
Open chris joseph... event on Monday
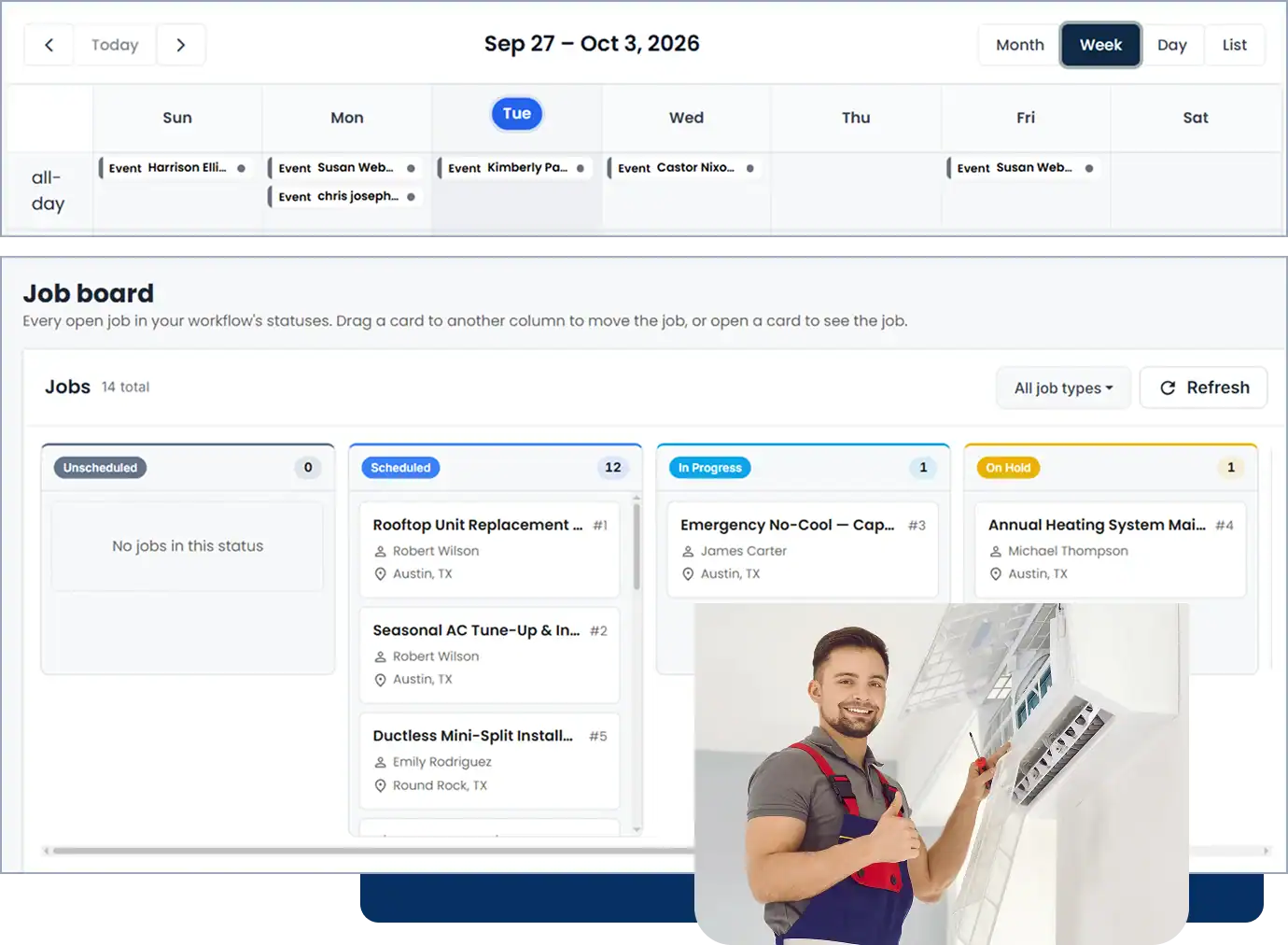(345, 196)
